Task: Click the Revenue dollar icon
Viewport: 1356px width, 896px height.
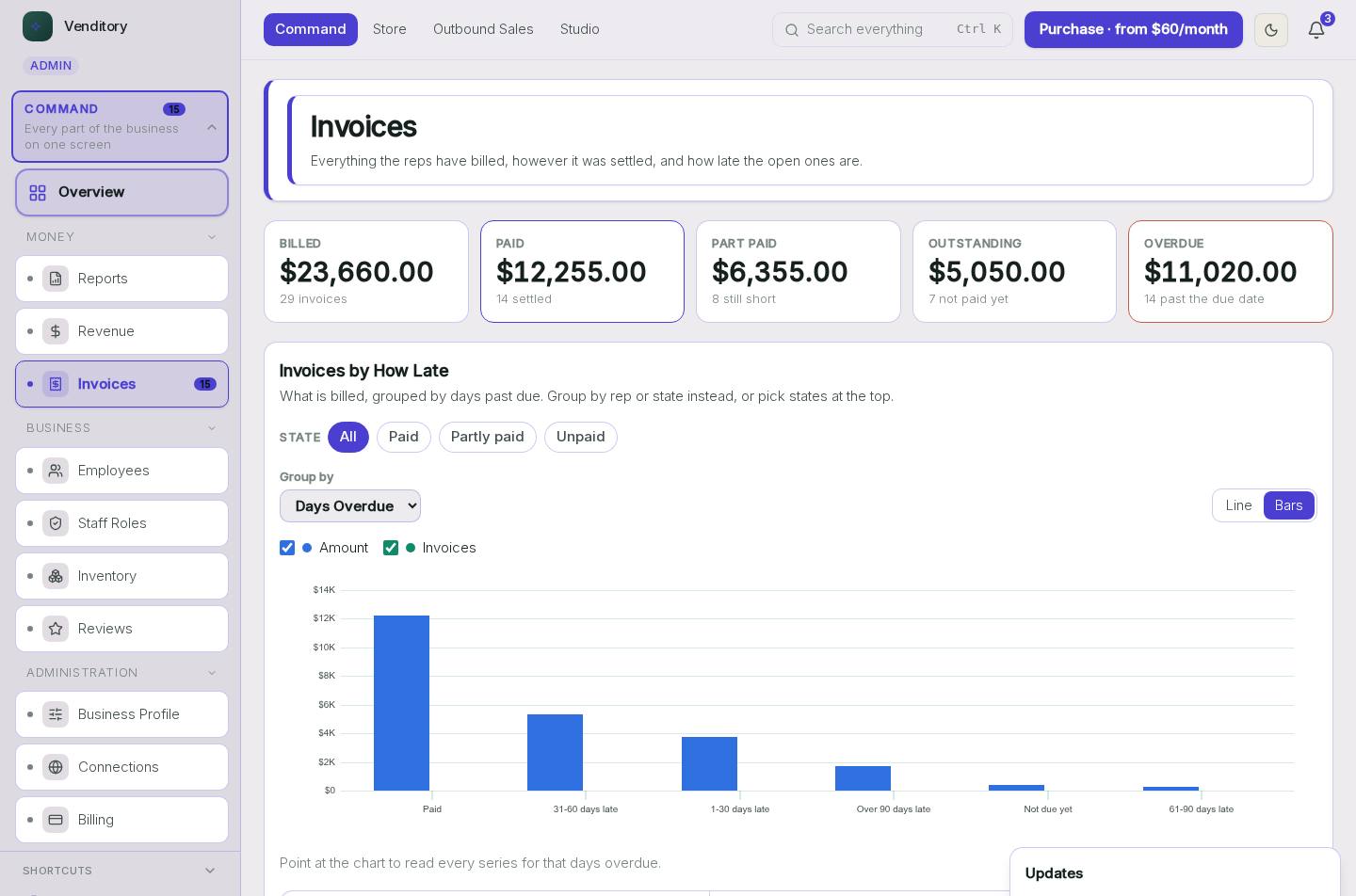Action: click(x=56, y=331)
